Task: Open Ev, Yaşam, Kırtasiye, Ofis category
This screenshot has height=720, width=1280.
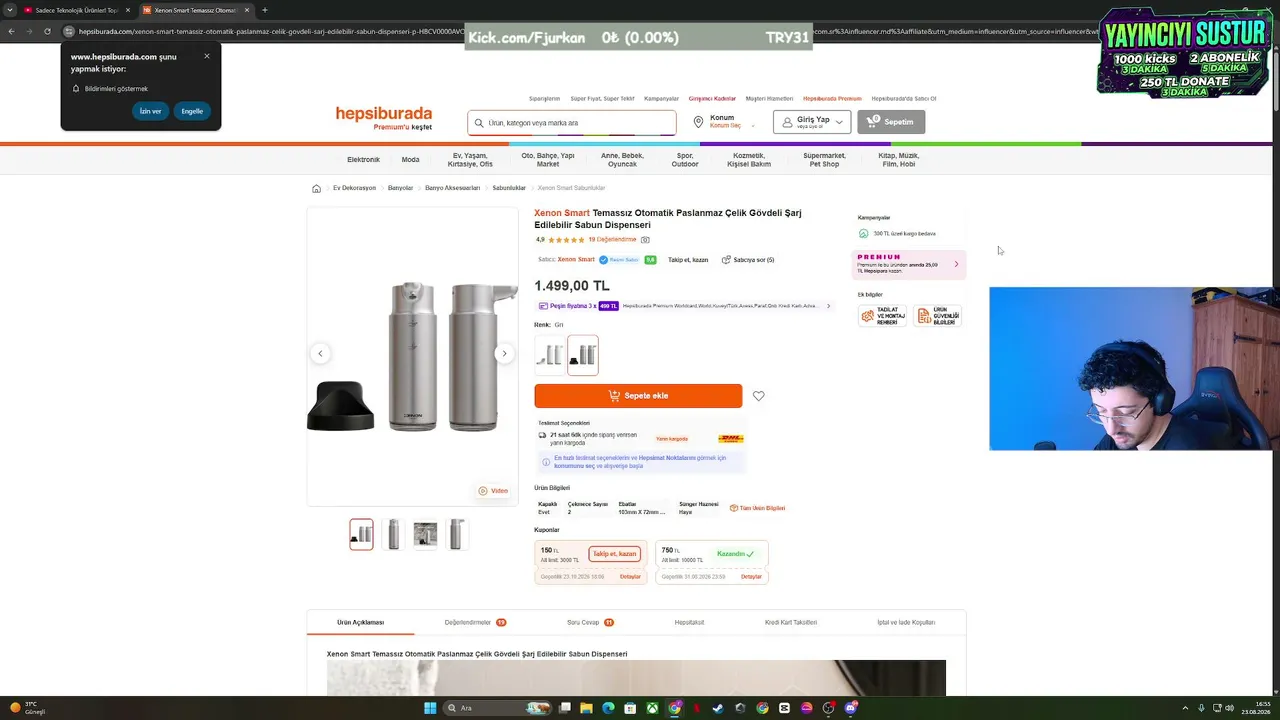Action: (470, 160)
